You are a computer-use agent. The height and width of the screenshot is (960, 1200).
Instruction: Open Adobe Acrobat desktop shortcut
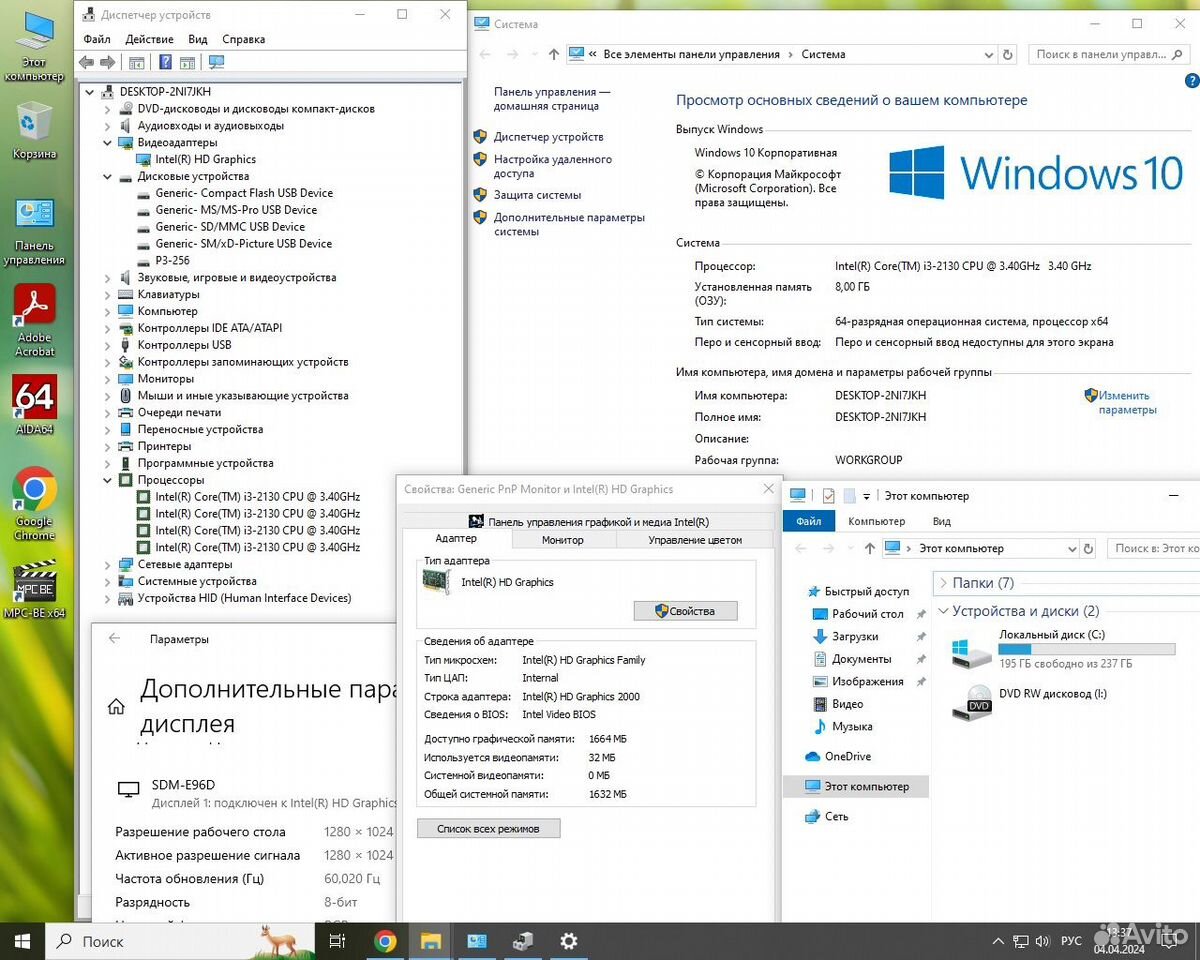click(34, 321)
